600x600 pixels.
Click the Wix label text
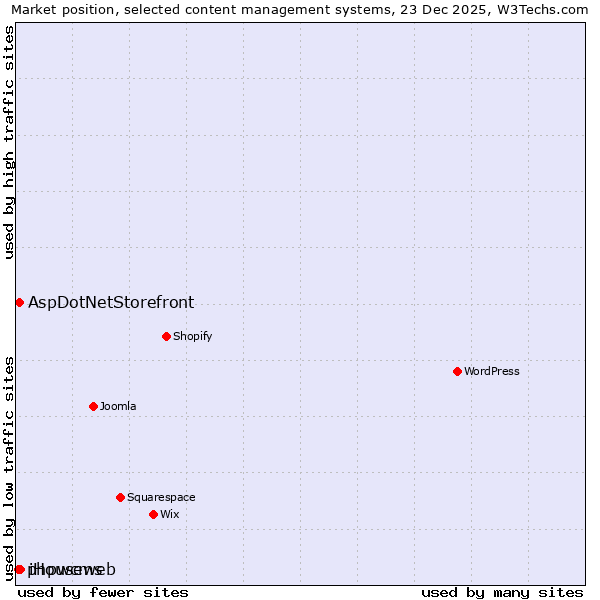170,514
